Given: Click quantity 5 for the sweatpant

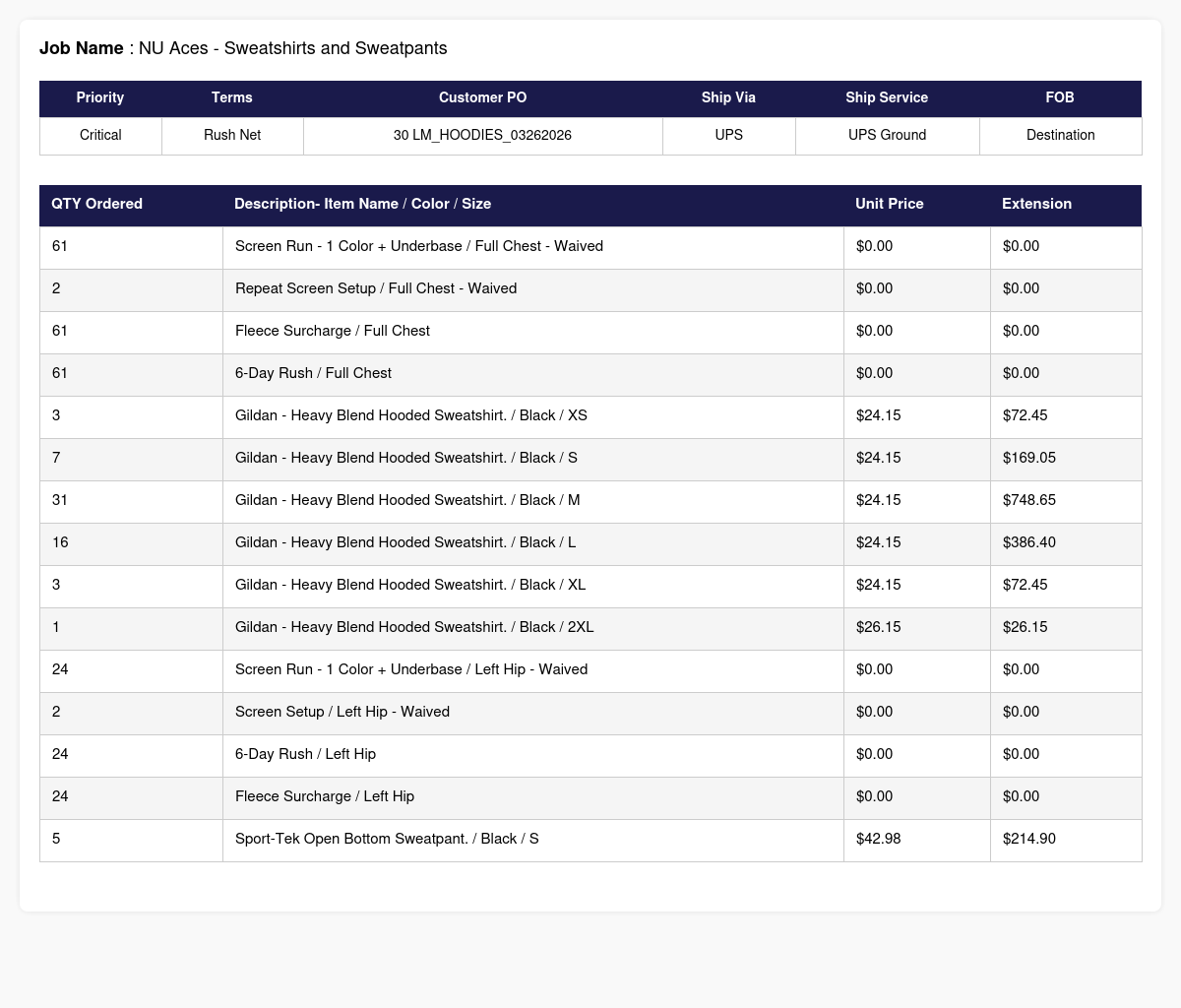Looking at the screenshot, I should [56, 839].
